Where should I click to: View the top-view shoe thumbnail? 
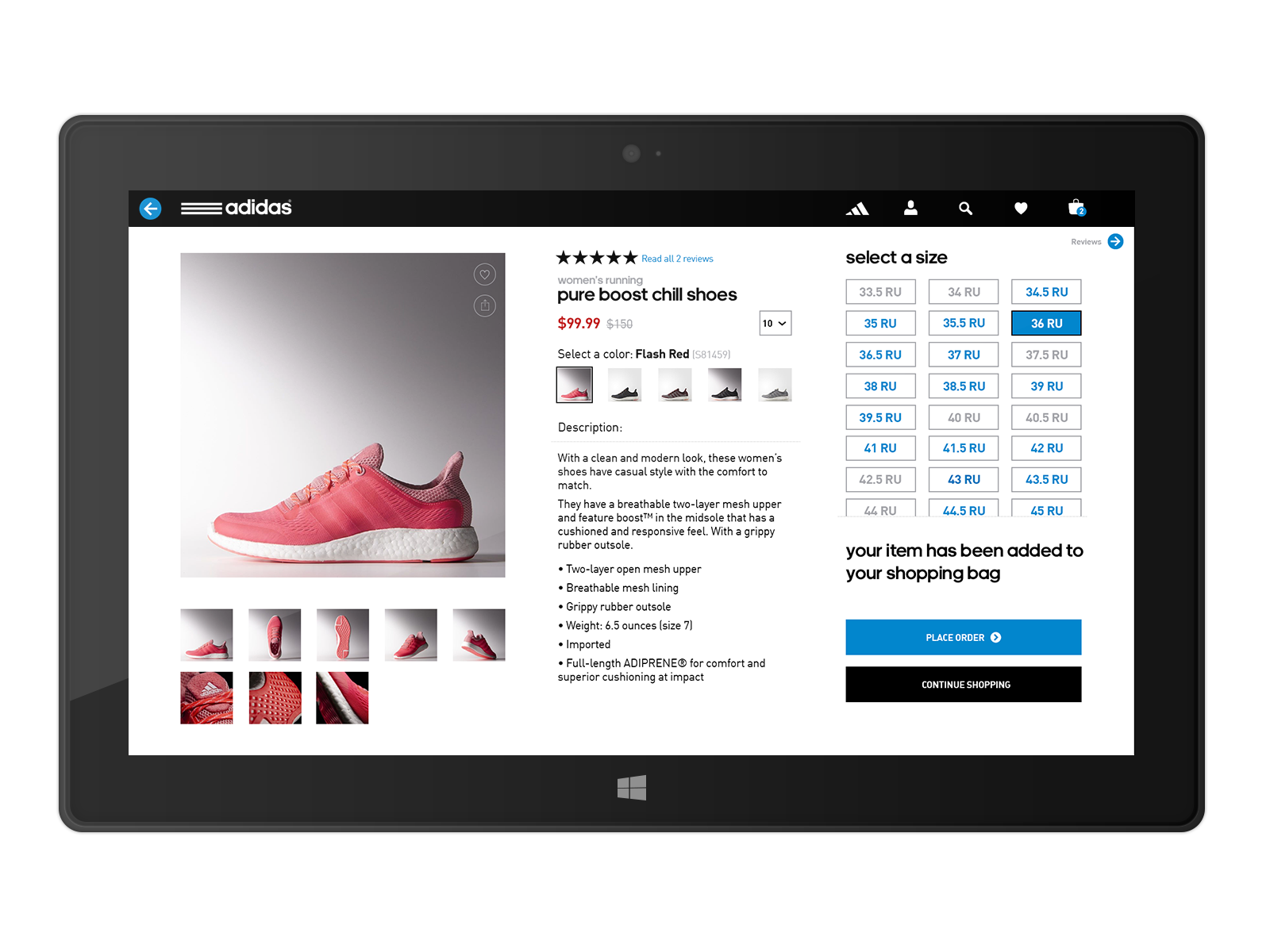click(275, 635)
